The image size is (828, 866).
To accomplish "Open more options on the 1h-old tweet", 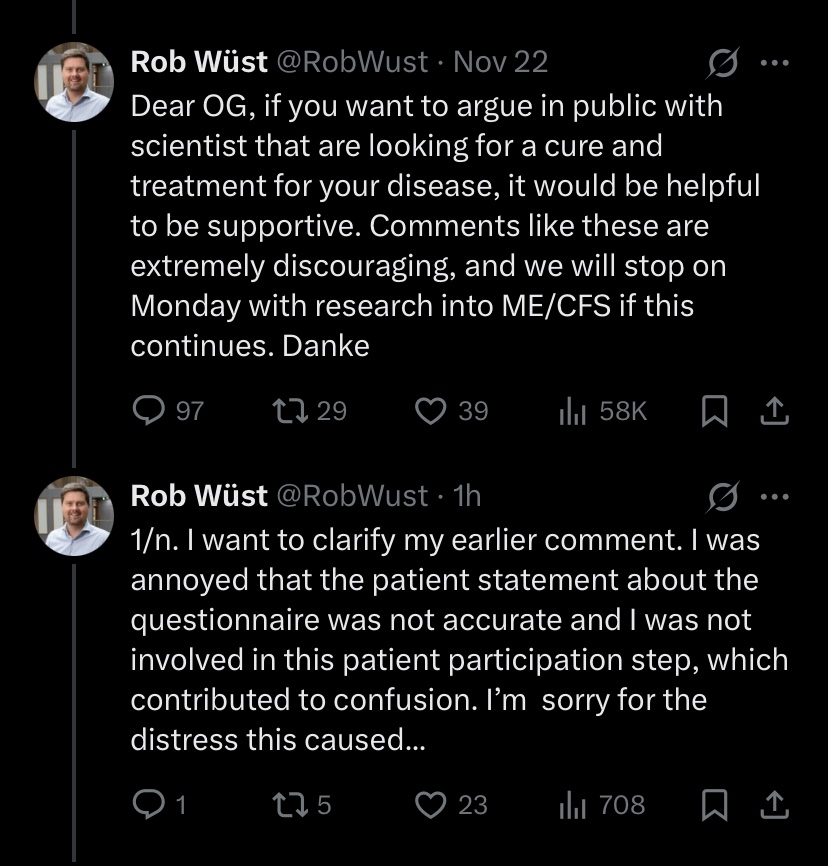I will (774, 497).
